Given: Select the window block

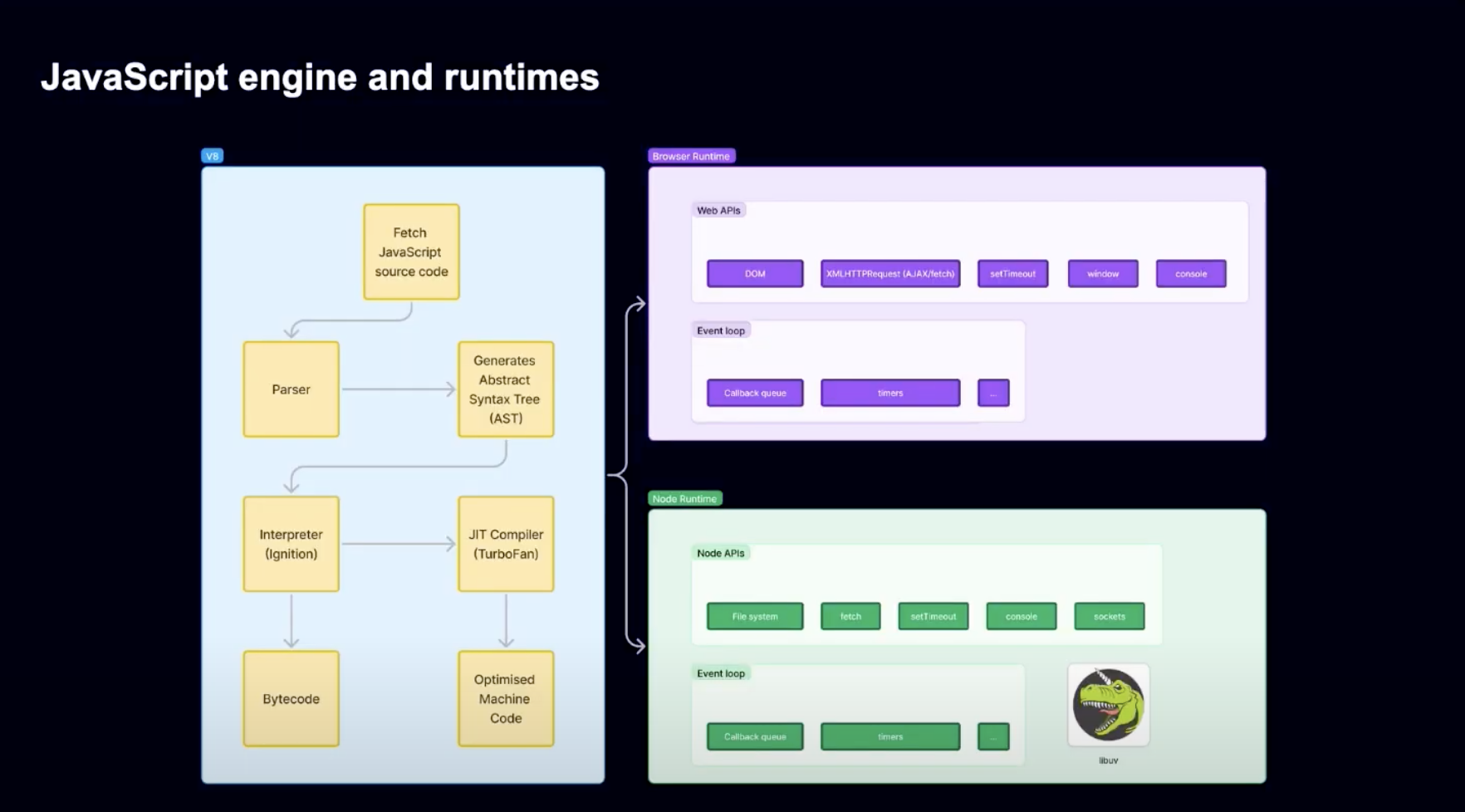Looking at the screenshot, I should click(x=1103, y=274).
